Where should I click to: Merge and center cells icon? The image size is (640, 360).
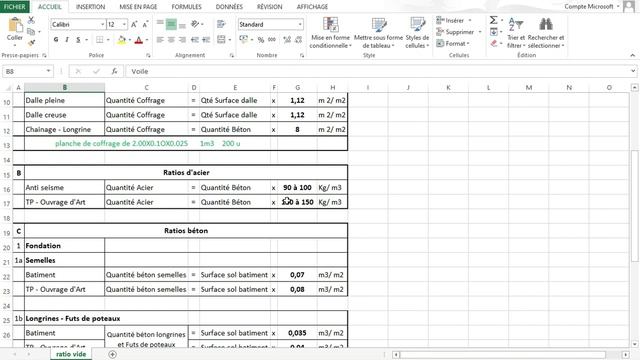[x=221, y=40]
